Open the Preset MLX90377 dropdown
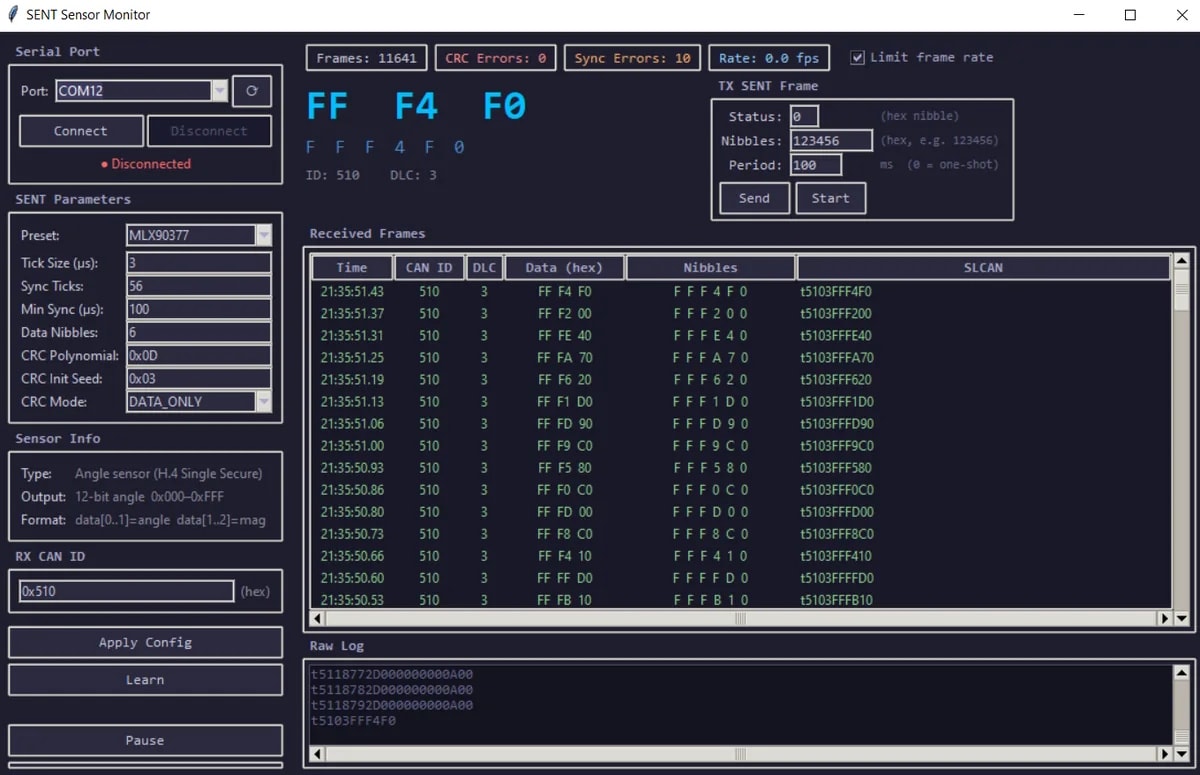 [x=264, y=236]
